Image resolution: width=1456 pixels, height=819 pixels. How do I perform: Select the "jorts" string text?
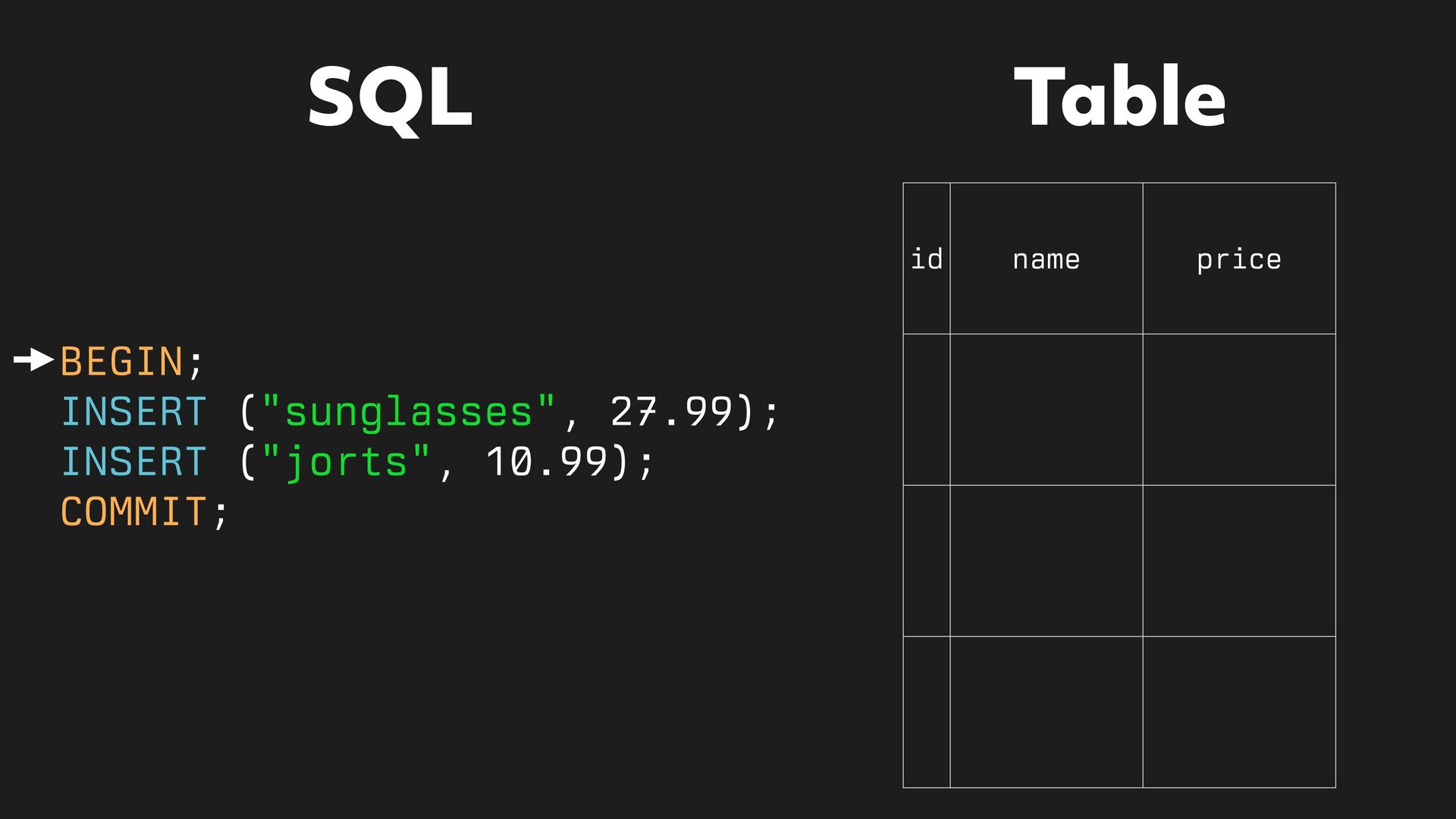coord(347,462)
